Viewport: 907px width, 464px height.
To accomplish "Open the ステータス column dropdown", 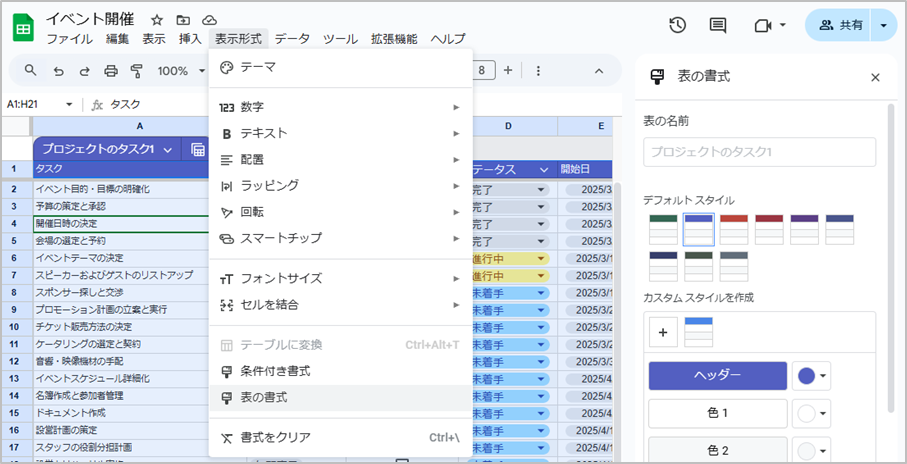I will pos(544,170).
